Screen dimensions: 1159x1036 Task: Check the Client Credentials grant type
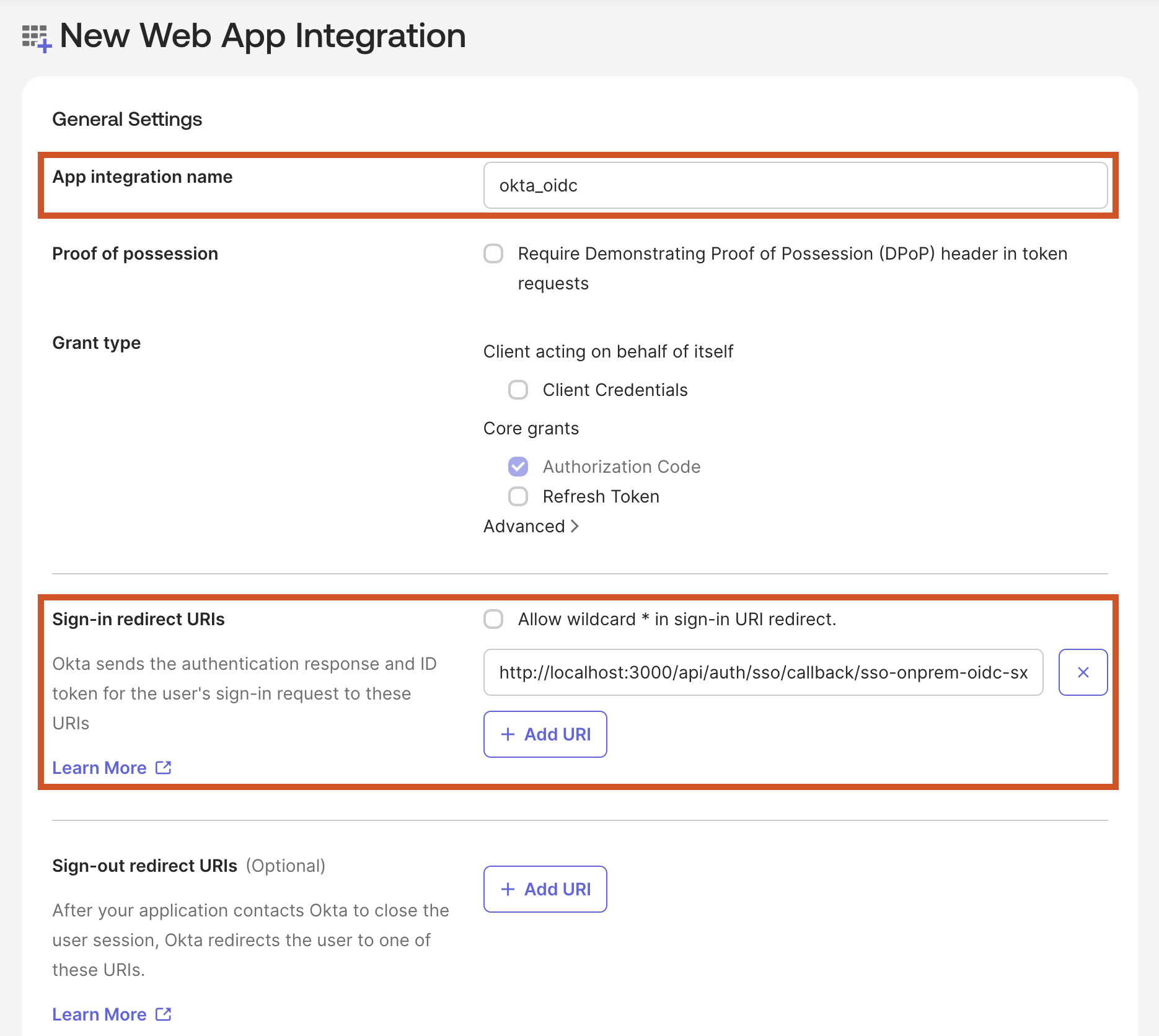tap(518, 390)
